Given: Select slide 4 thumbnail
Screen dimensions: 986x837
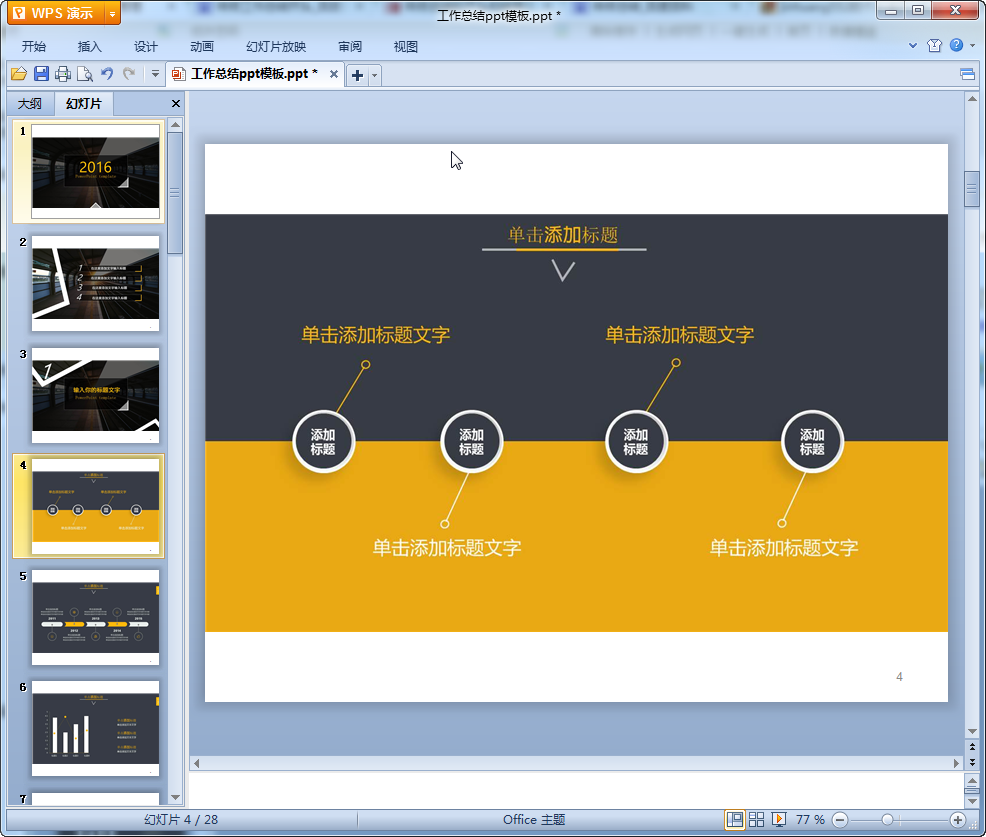Looking at the screenshot, I should pos(96,506).
